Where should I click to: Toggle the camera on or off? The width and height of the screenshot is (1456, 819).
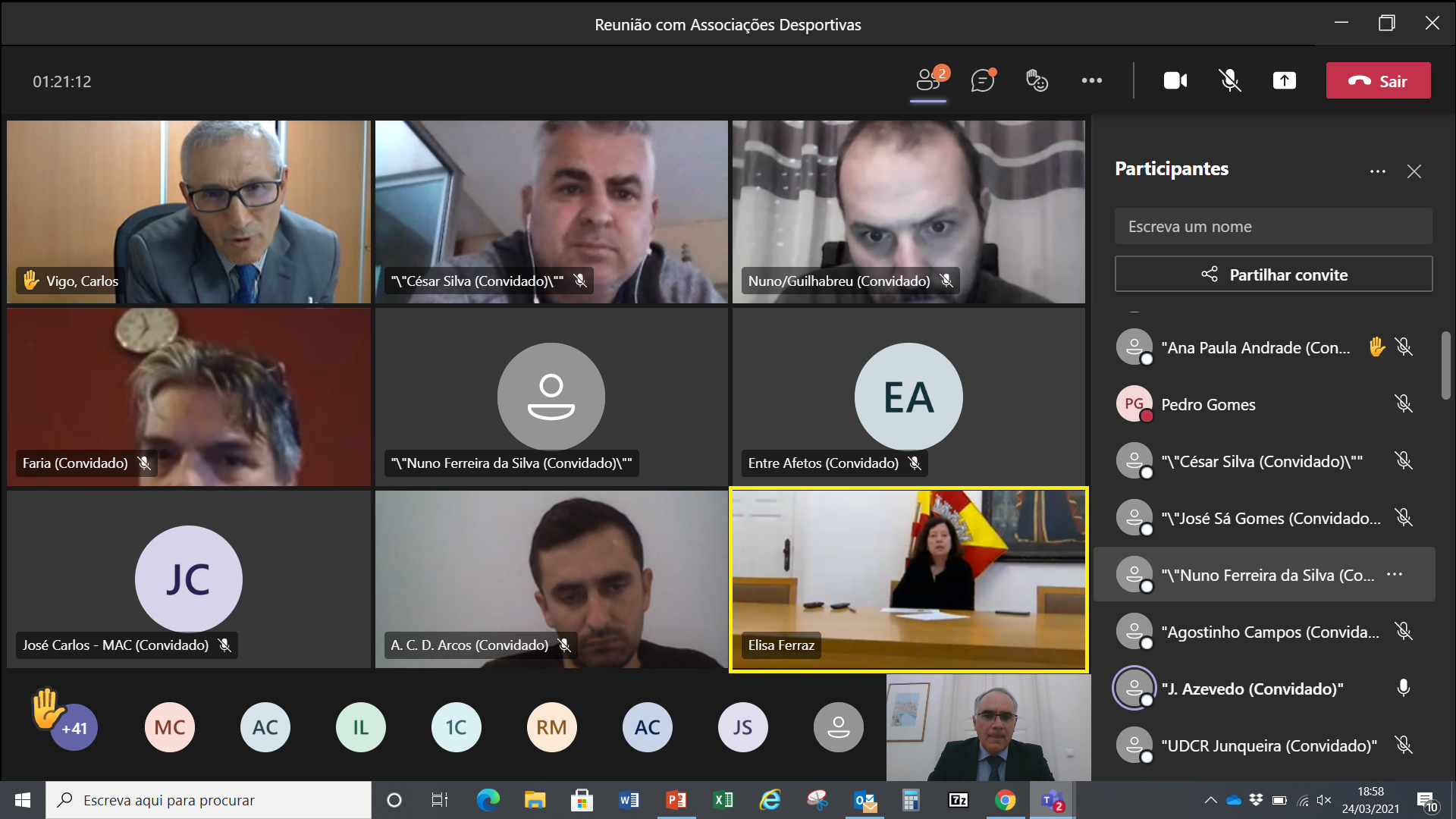tap(1175, 80)
